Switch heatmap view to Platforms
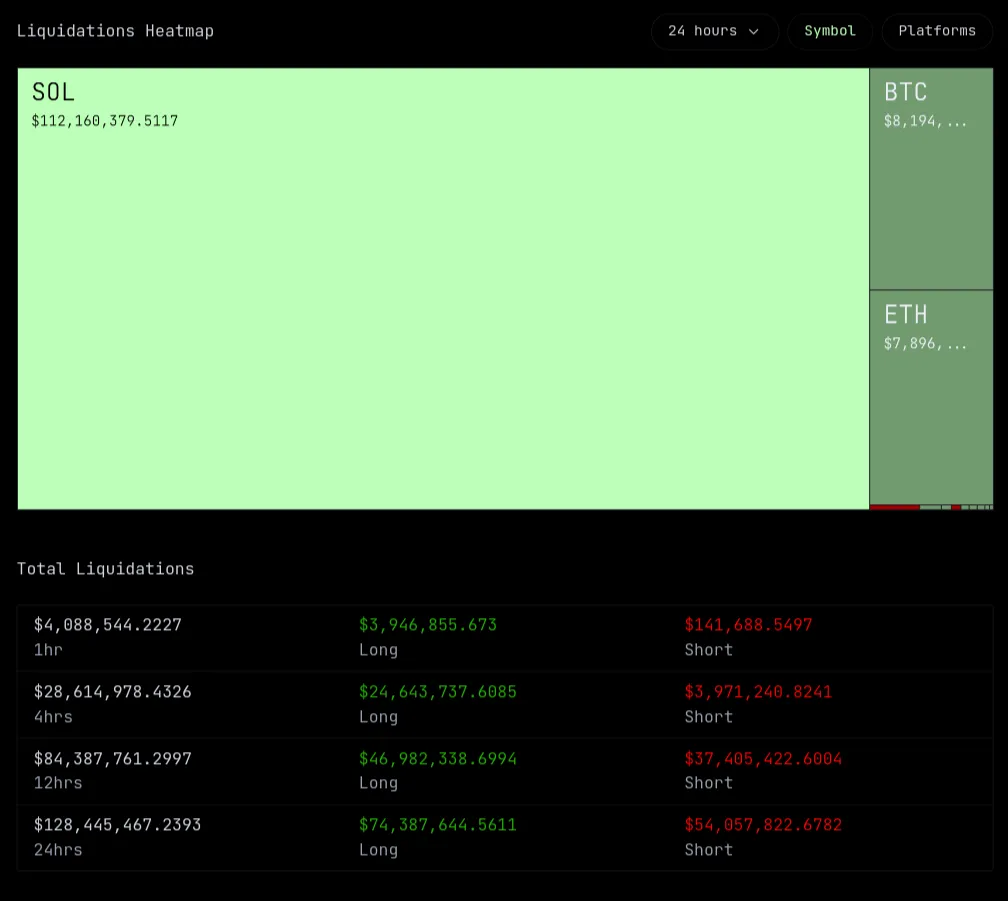Screen dimensions: 1008x901 pos(937,31)
